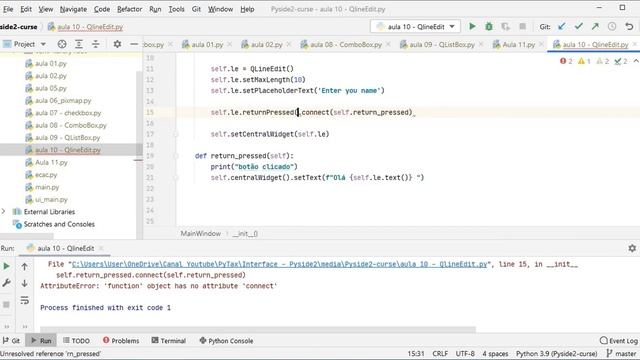The height and width of the screenshot is (360, 640).
Task: Open the TODO tool window
Action: 76,340
